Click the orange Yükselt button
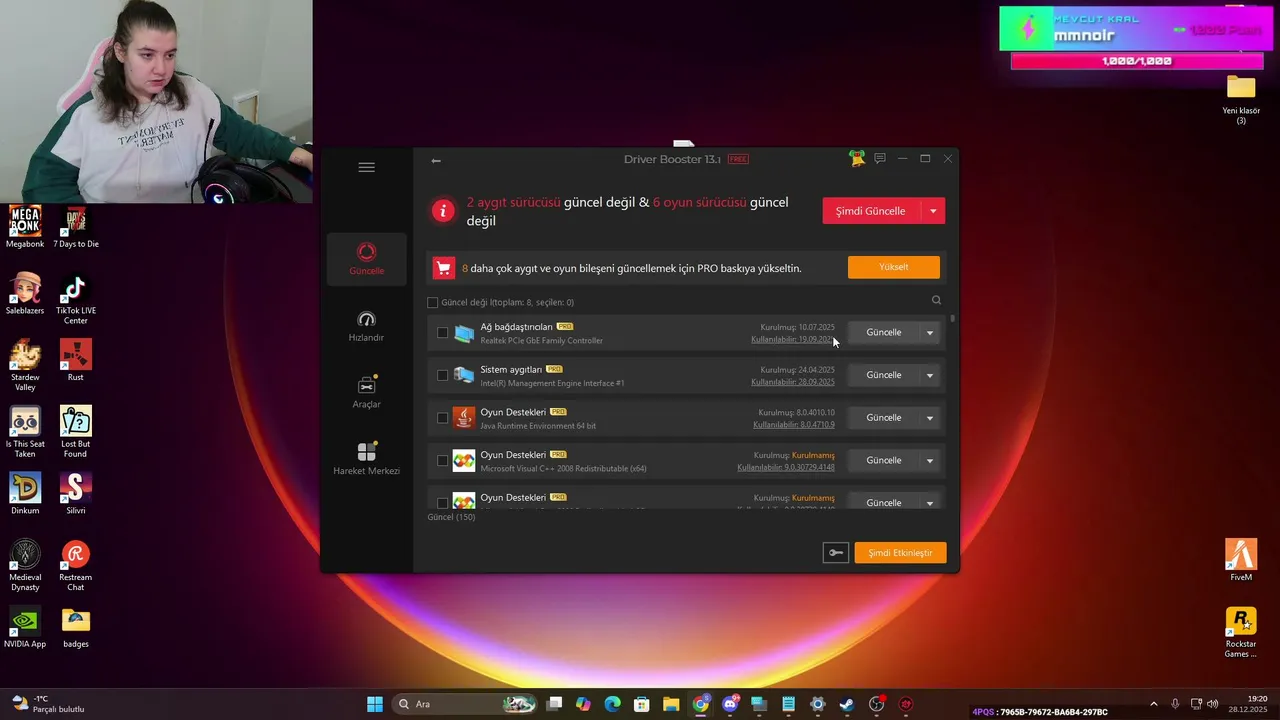This screenshot has height=720, width=1280. tap(894, 267)
